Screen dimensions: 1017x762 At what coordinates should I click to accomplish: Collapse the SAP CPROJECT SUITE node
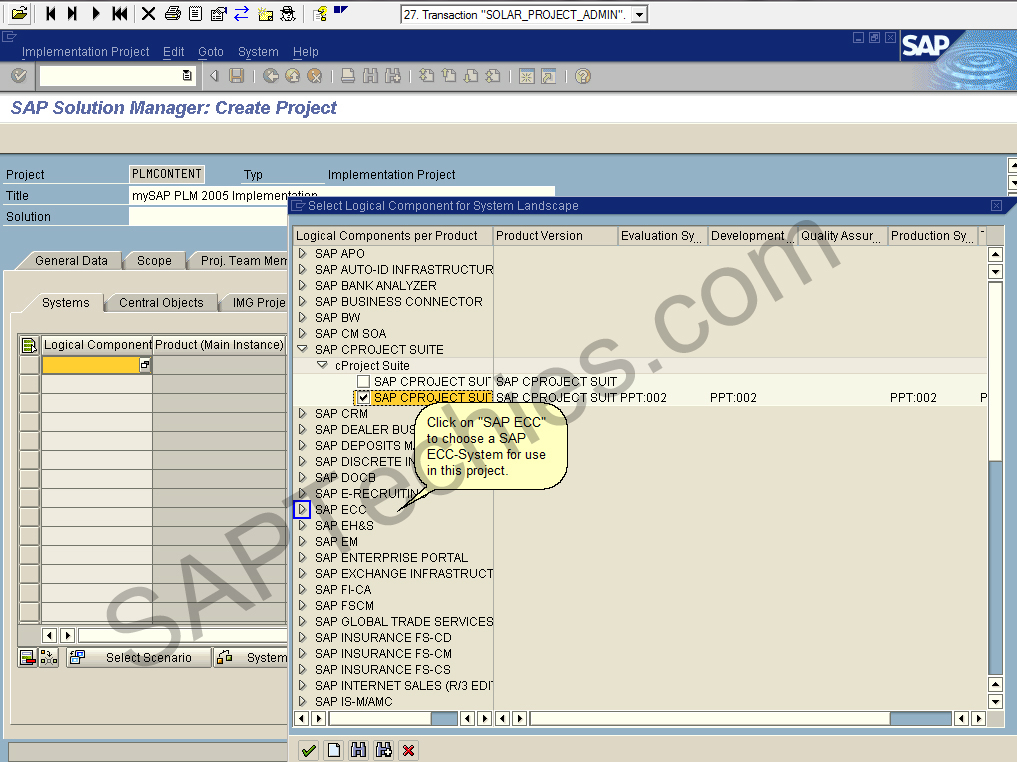[x=302, y=349]
